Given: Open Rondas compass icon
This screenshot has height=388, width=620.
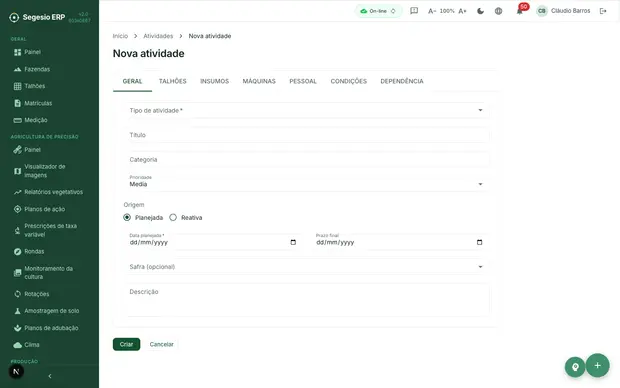Looking at the screenshot, I should pyautogui.click(x=17, y=252).
